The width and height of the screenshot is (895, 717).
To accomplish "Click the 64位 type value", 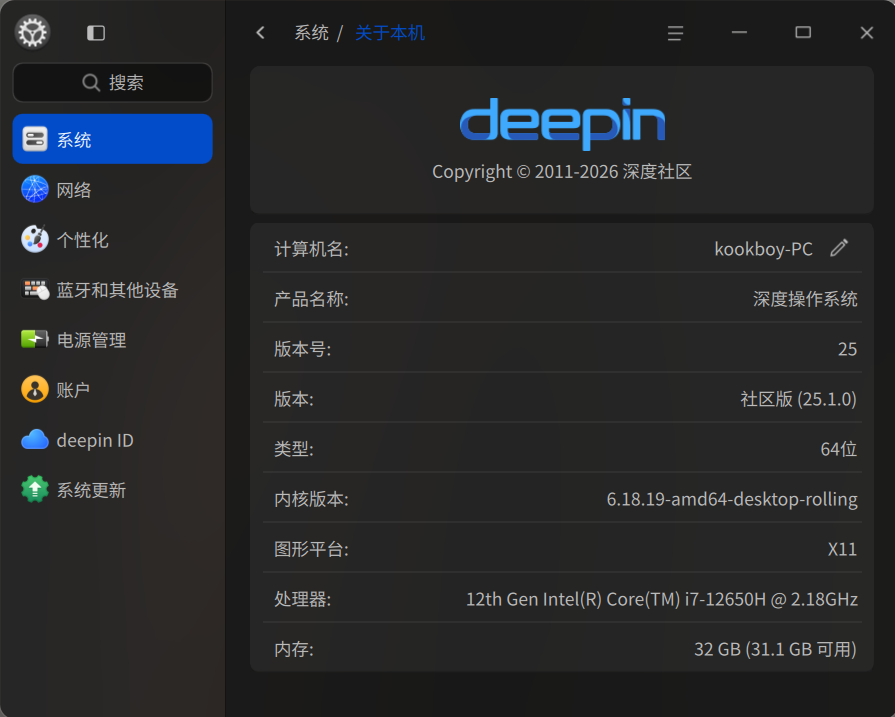I will [x=838, y=449].
